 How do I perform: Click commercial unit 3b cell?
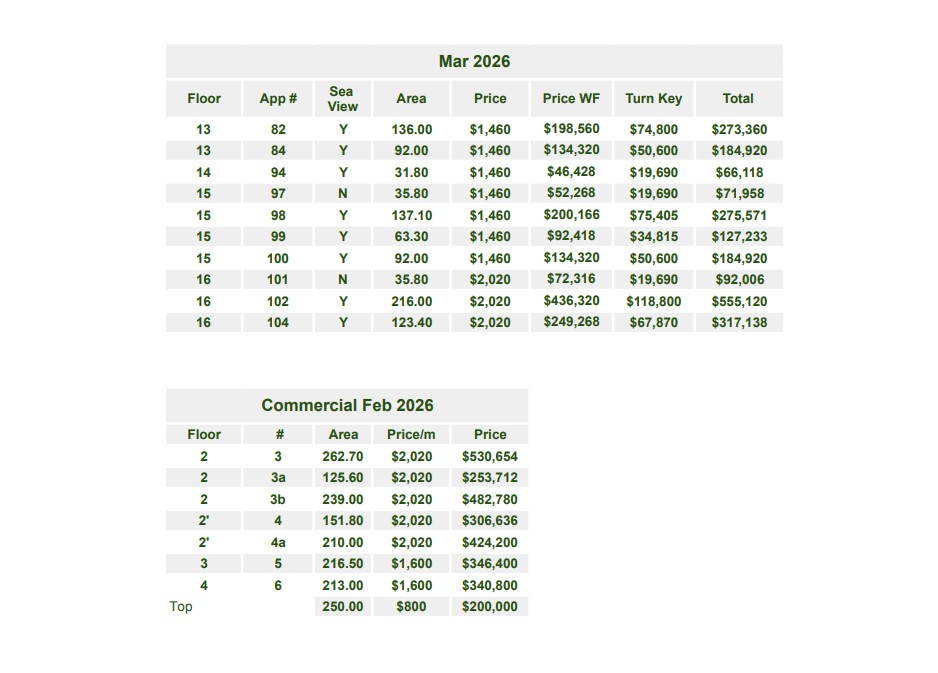pos(278,499)
